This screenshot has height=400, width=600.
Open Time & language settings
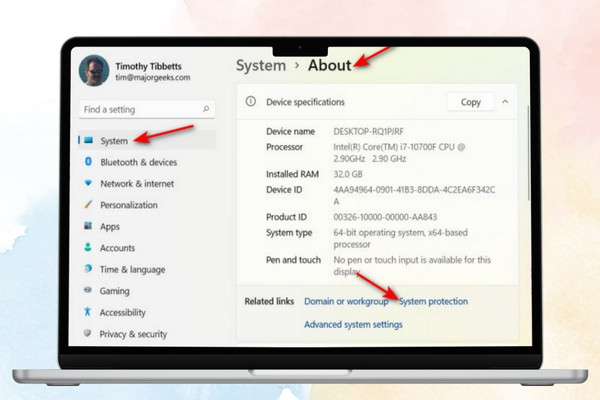(132, 269)
